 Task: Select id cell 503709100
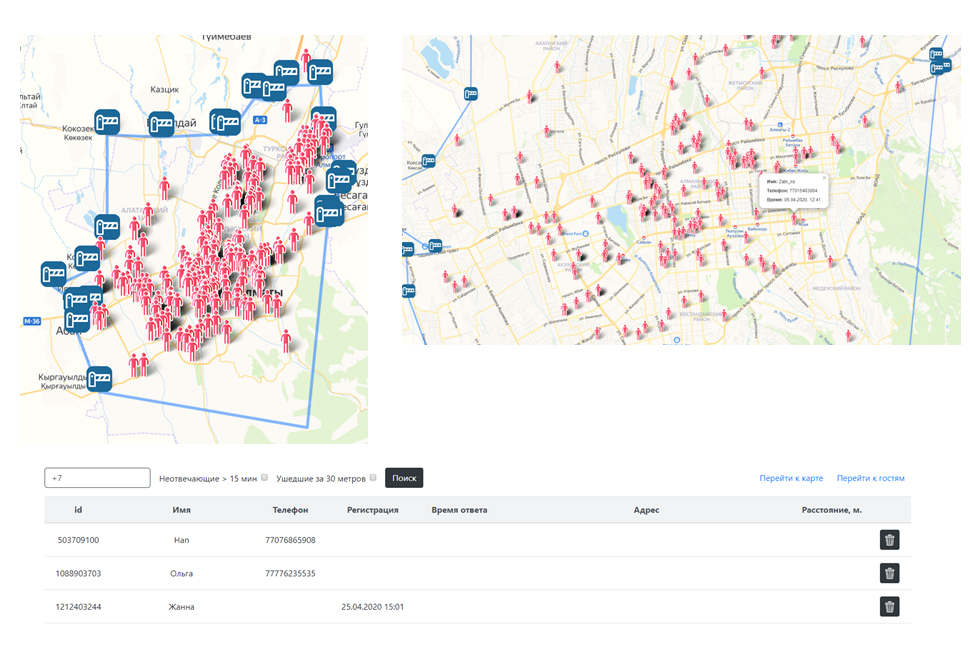(x=78, y=540)
